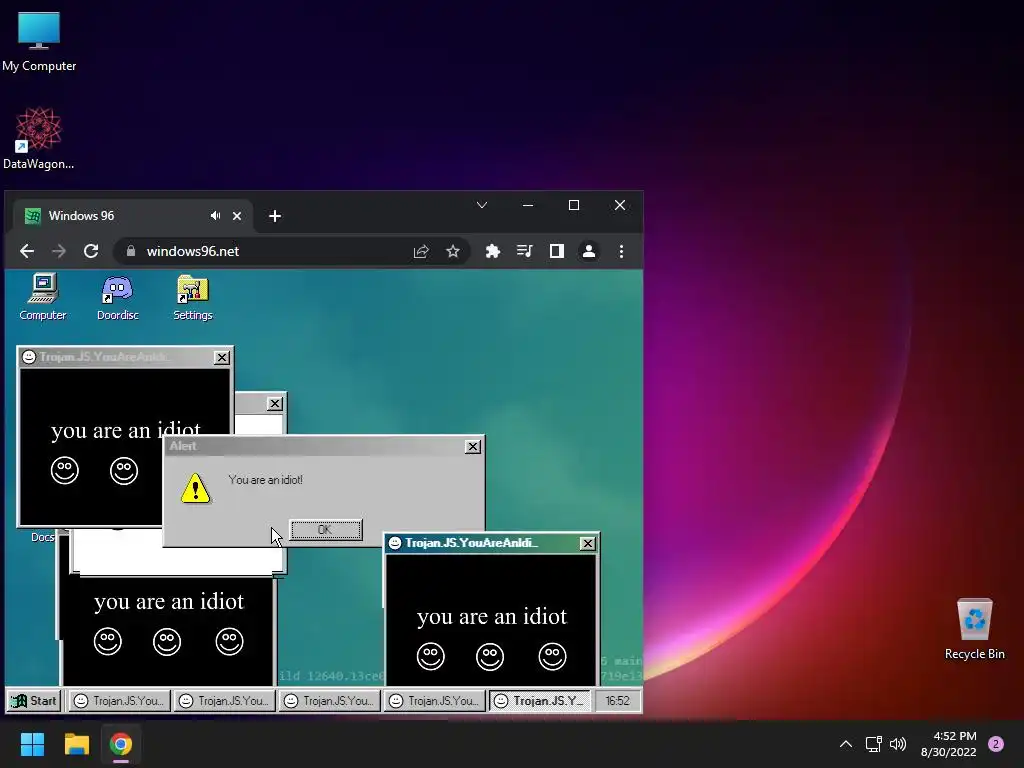Bookmark this tab with the star icon

(453, 251)
